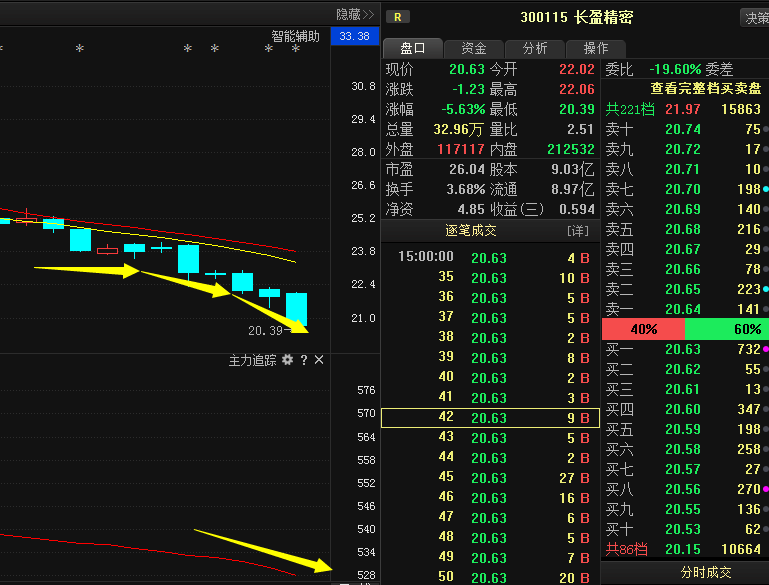Switch to the 分析 tab
The width and height of the screenshot is (769, 585).
[x=535, y=48]
